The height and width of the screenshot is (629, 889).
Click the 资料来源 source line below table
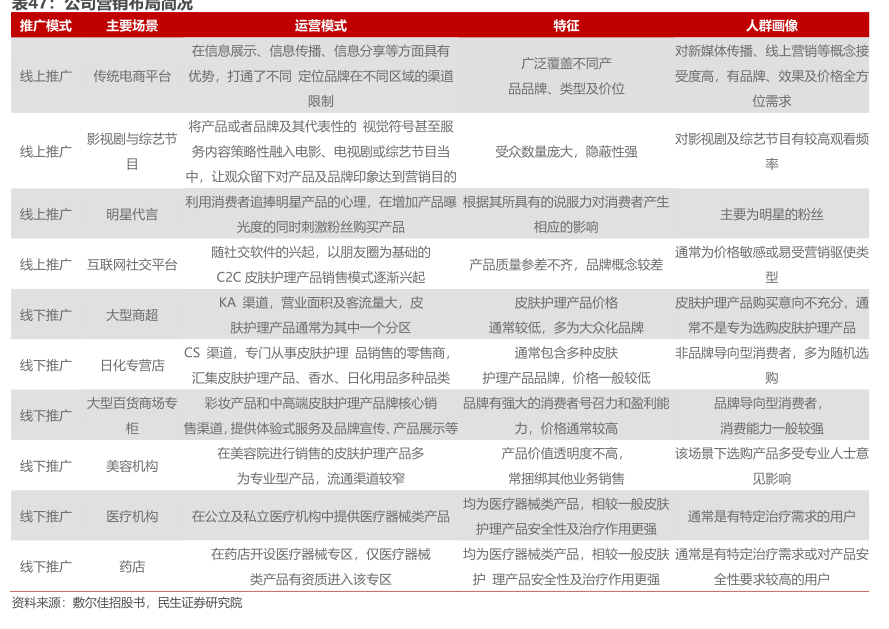click(x=126, y=603)
